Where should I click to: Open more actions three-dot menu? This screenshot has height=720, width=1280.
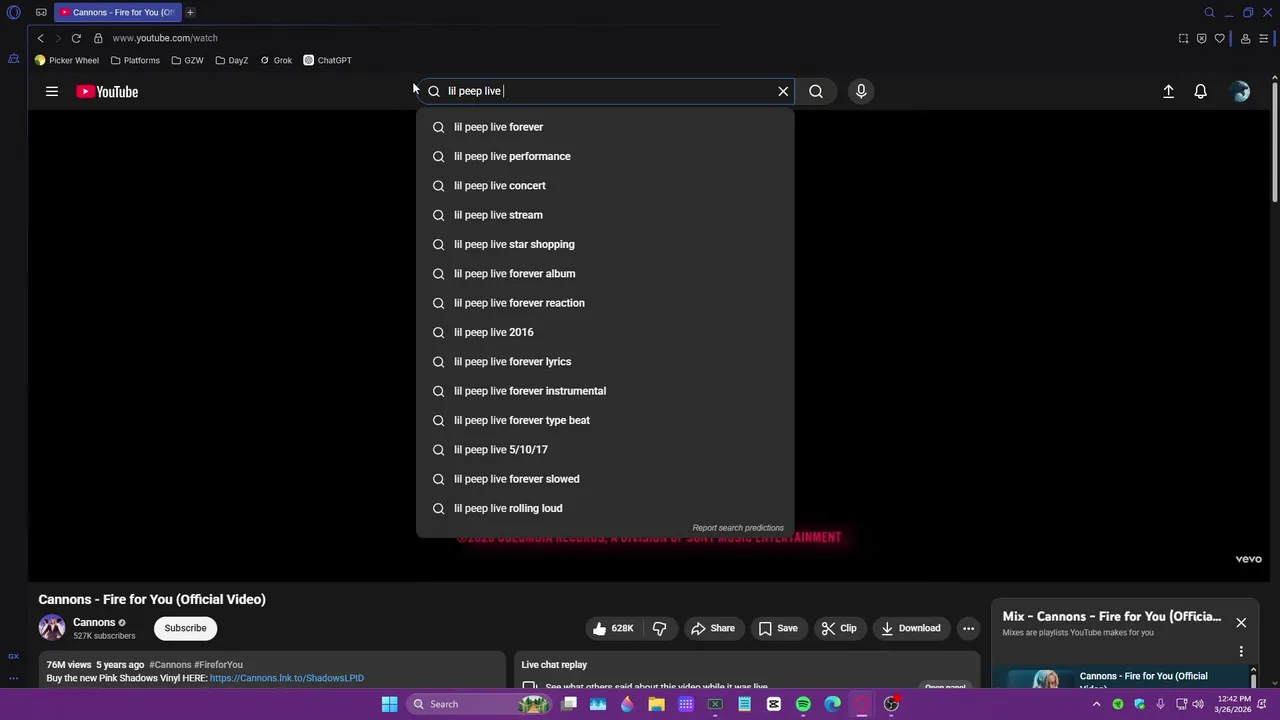click(x=968, y=628)
